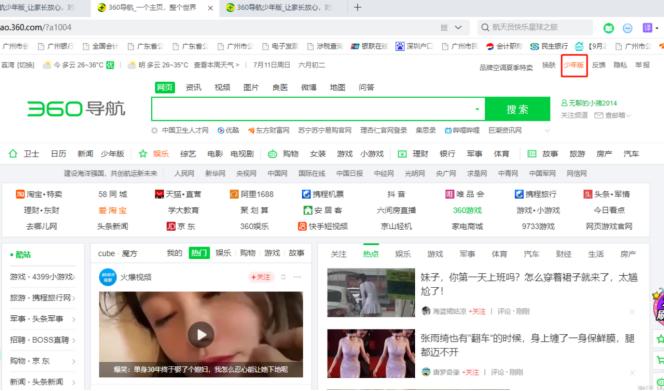Click the Tmall icon next to 天猫·直营
664x391 pixels.
159,194
